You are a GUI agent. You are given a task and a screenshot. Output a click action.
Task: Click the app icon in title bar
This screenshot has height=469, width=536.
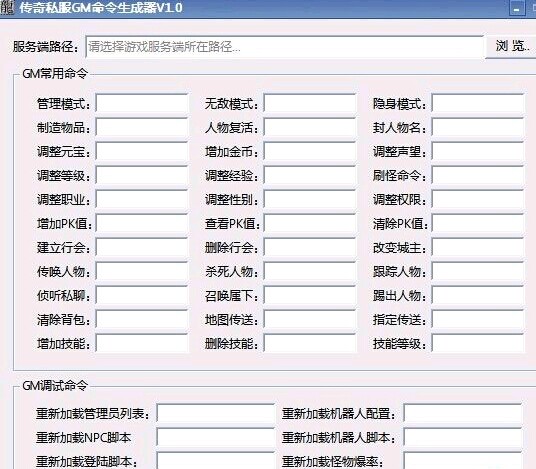point(7,7)
